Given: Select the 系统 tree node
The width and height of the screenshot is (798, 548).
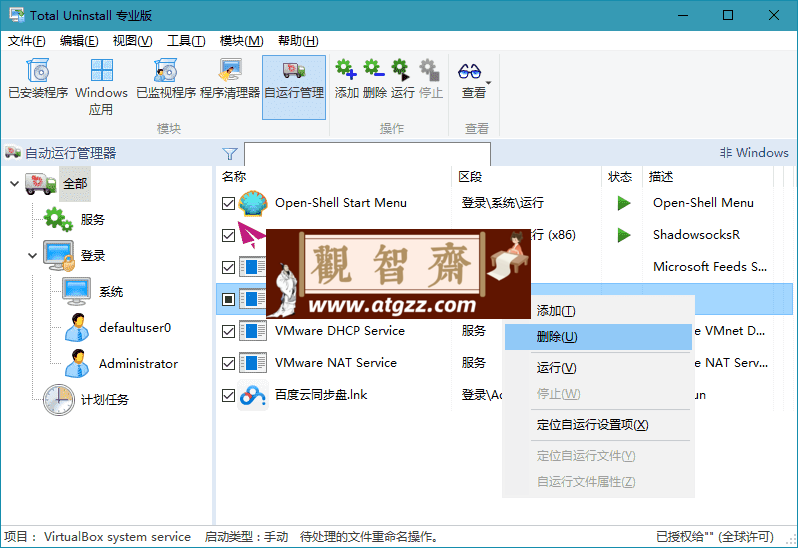Looking at the screenshot, I should coord(111,292).
